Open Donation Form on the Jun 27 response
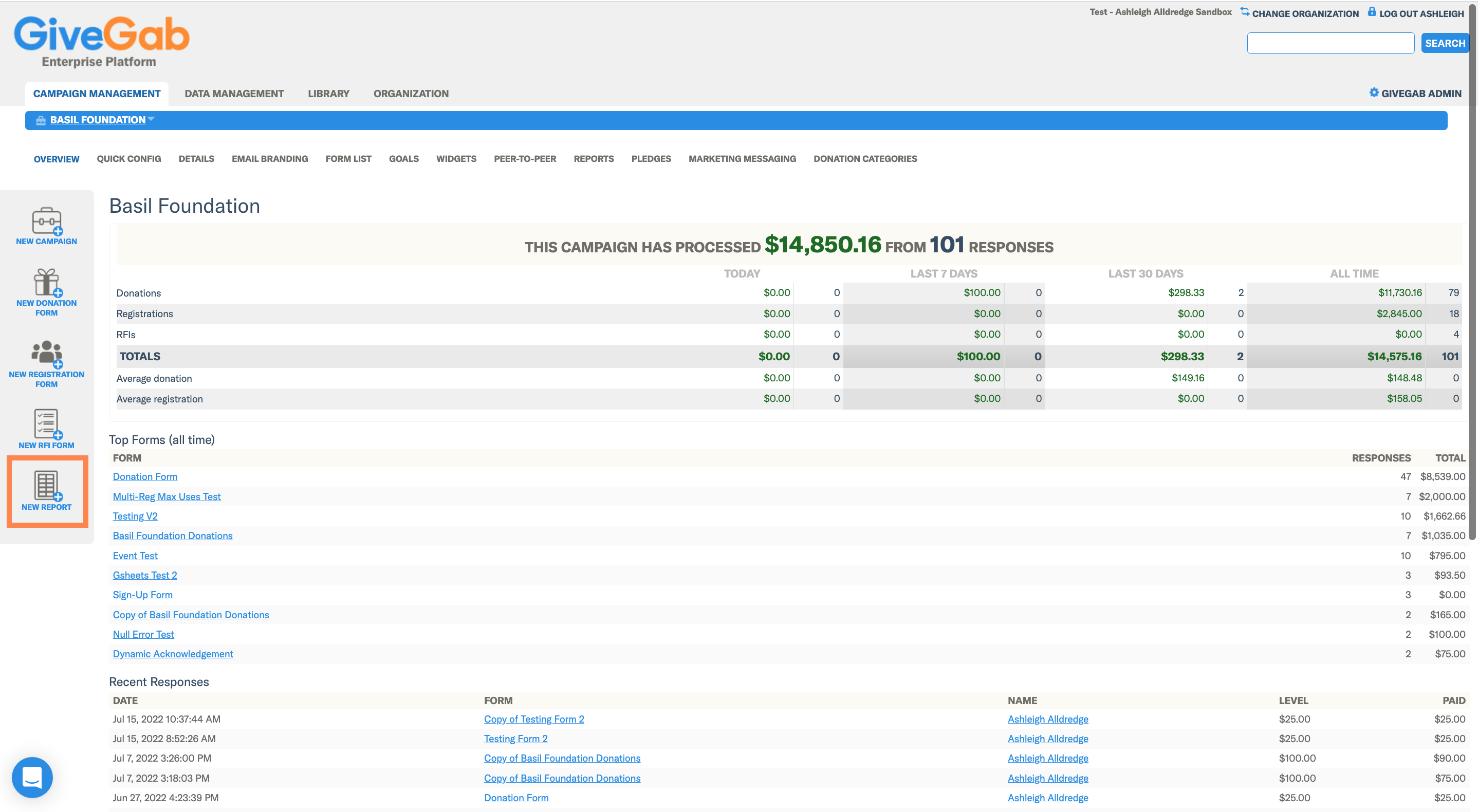The image size is (1478, 812). pos(516,798)
